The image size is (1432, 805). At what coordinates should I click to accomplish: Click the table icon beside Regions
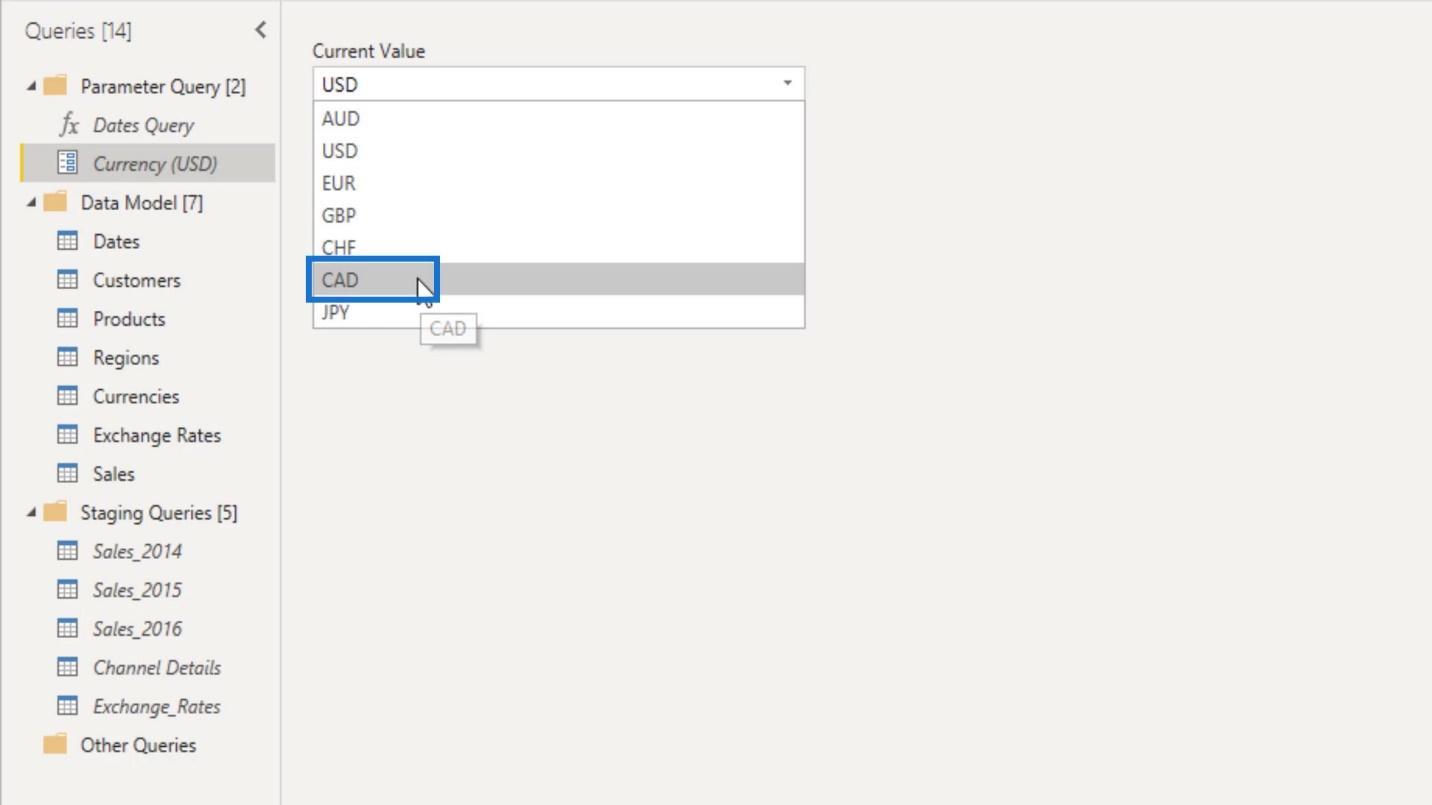pos(67,358)
